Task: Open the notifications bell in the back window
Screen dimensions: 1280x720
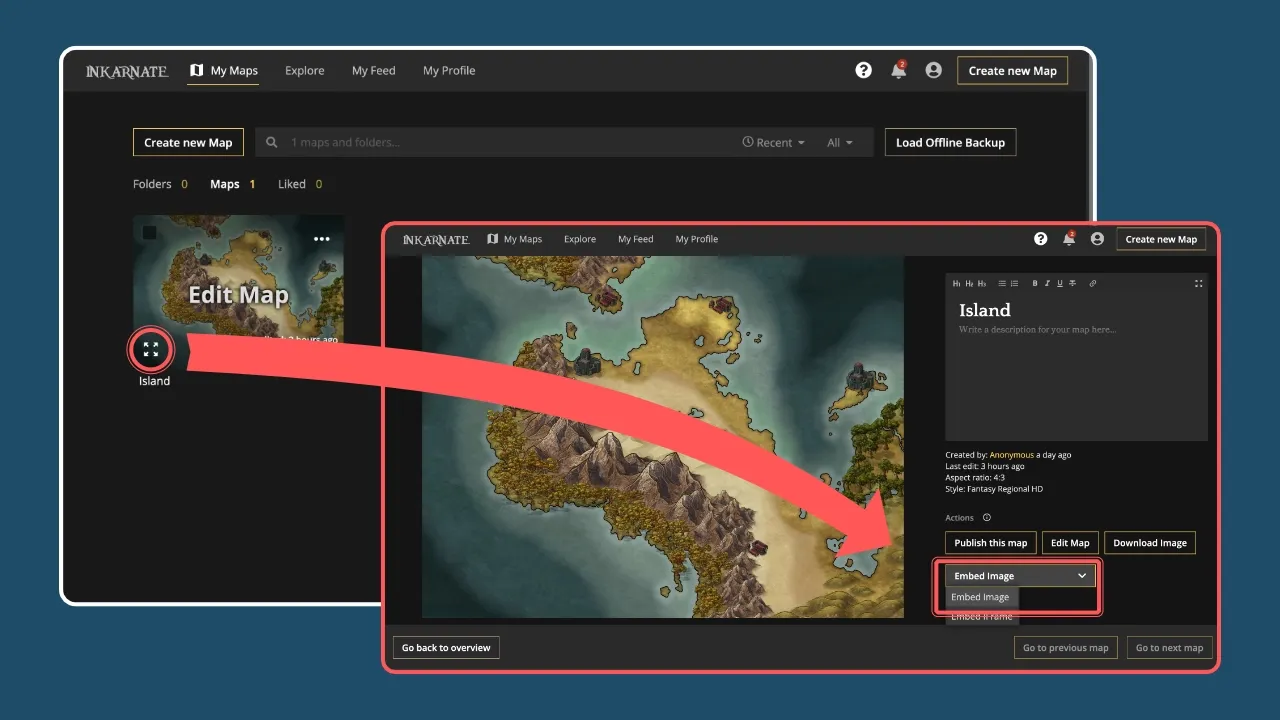Action: point(899,71)
